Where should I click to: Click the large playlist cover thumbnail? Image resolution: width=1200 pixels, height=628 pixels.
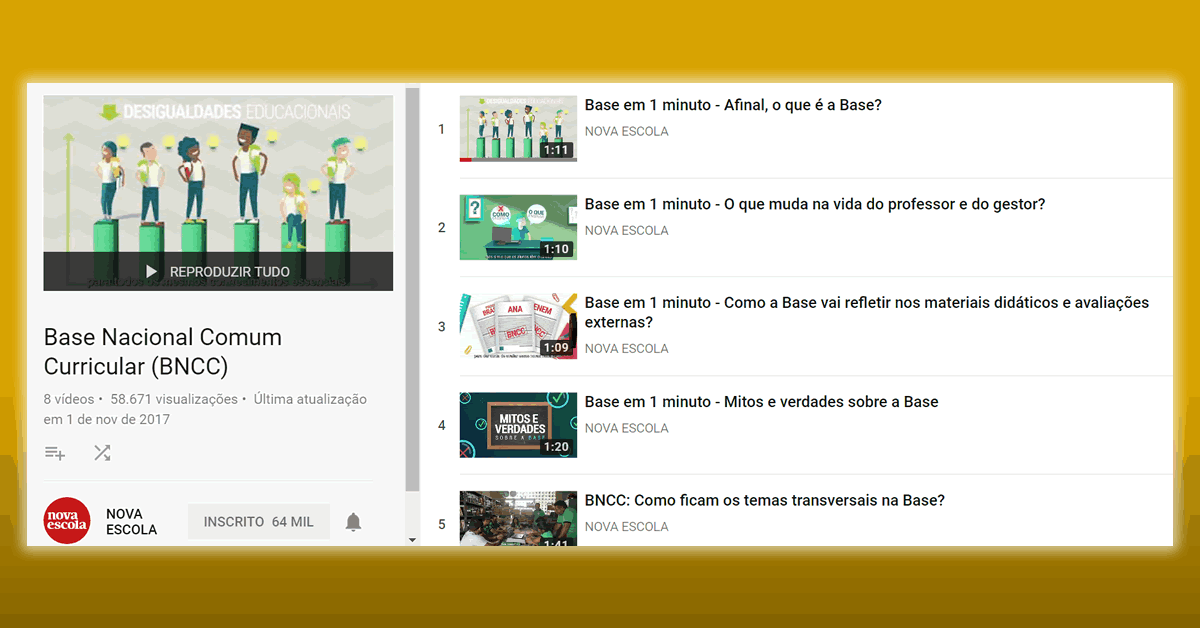pyautogui.click(x=218, y=193)
